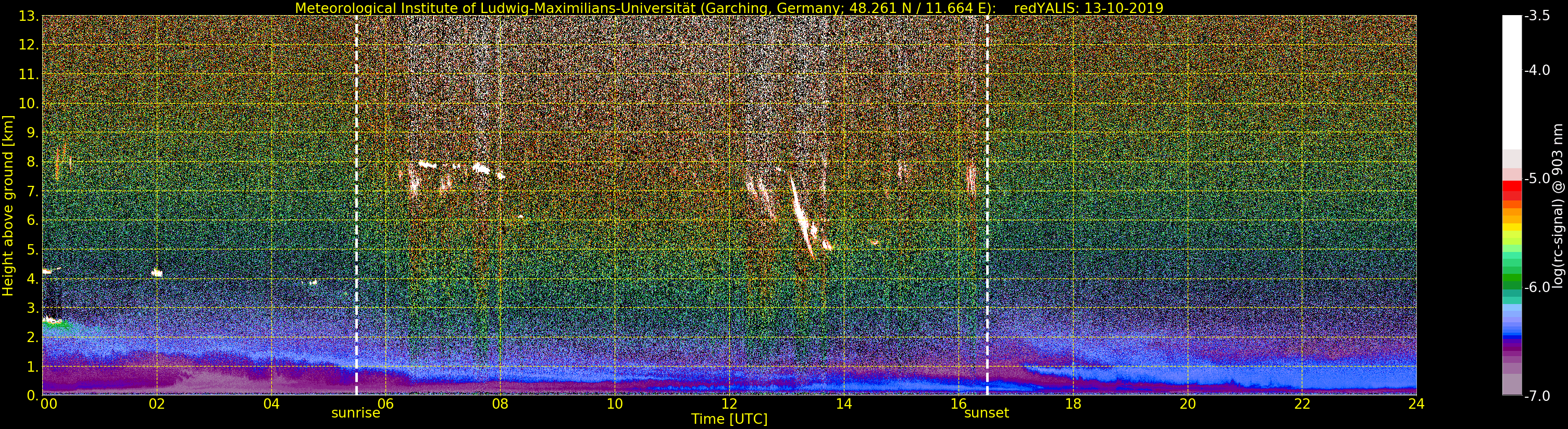This screenshot has width=1568, height=429.
Task: Click the white dashed sunset line
Action: point(987,205)
